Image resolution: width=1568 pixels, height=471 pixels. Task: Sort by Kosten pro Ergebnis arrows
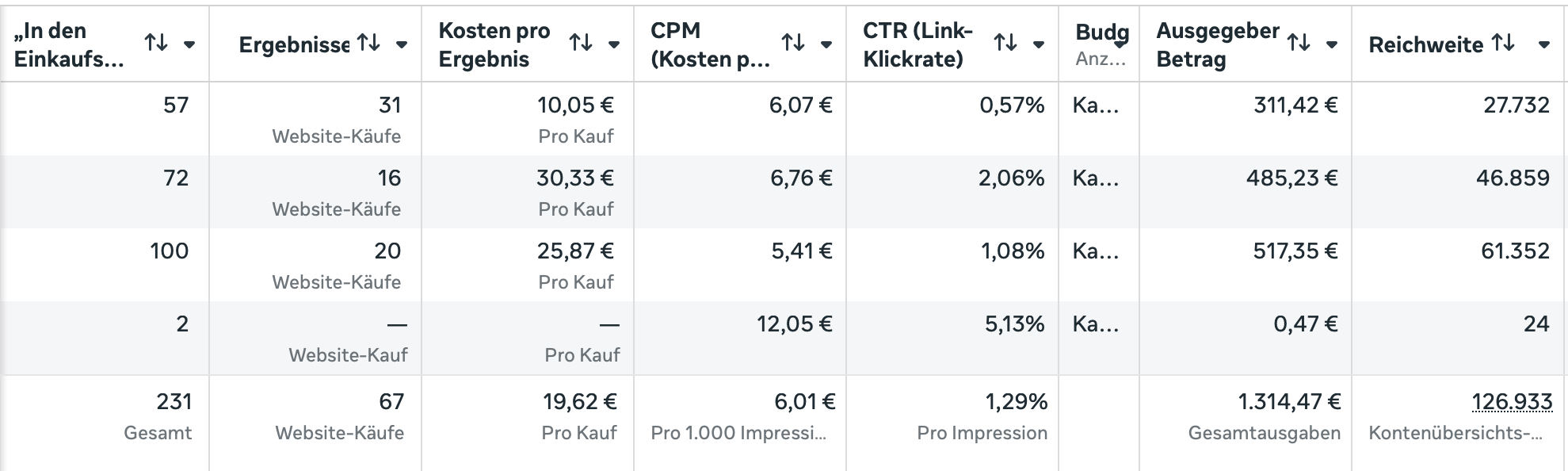click(581, 44)
